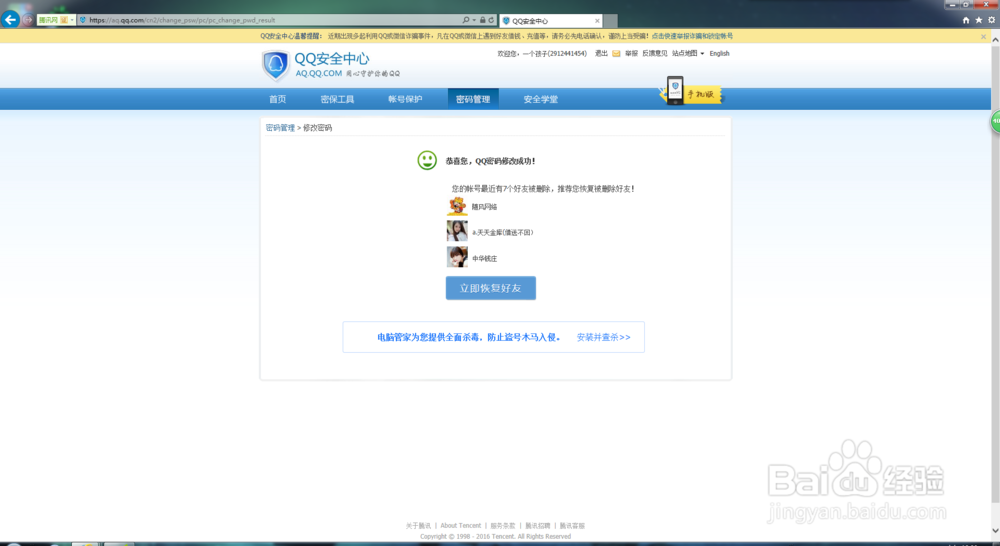Click avatar of friend 随风网络
This screenshot has height=546, width=1000.
[457, 206]
